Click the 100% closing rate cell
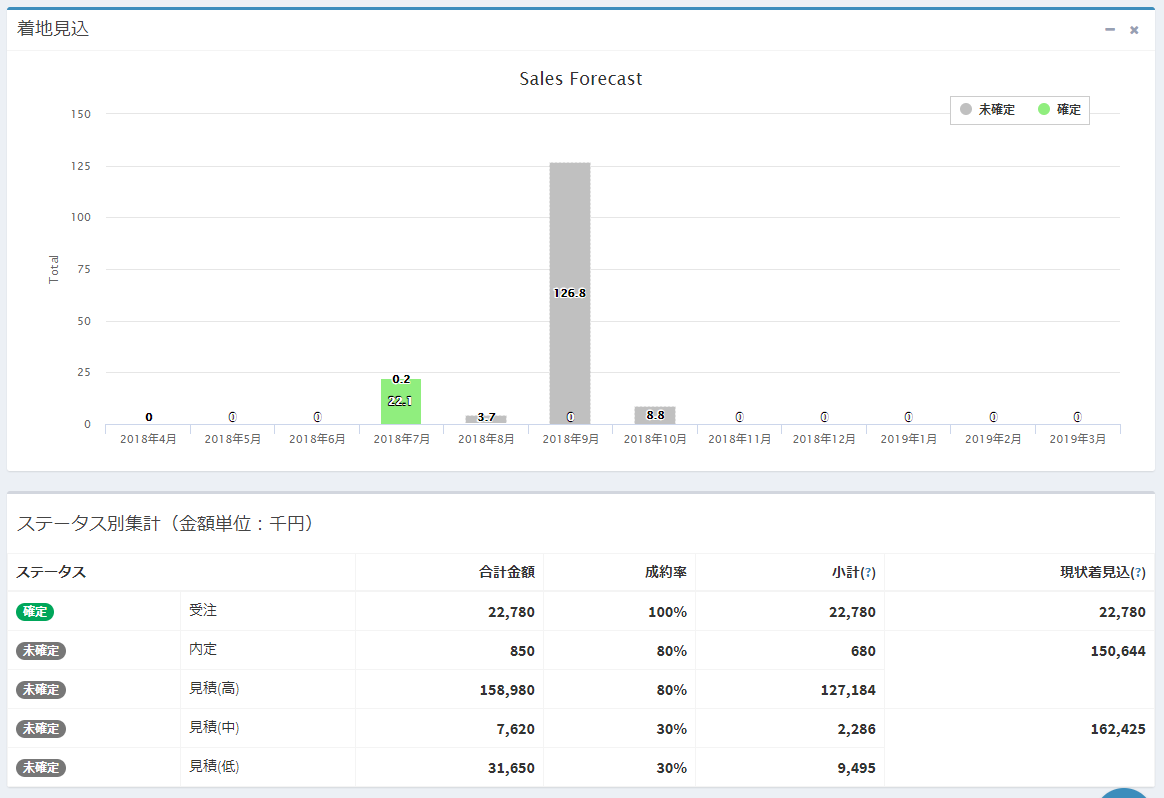 pyautogui.click(x=667, y=612)
